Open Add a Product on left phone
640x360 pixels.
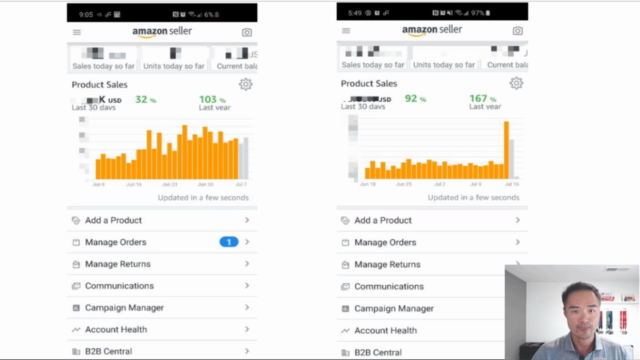tap(162, 220)
